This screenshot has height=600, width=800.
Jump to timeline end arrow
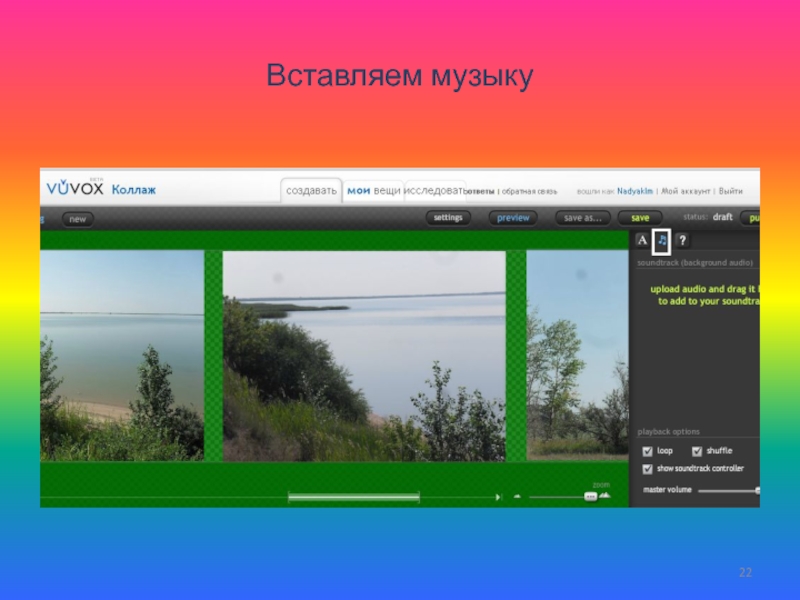(498, 496)
